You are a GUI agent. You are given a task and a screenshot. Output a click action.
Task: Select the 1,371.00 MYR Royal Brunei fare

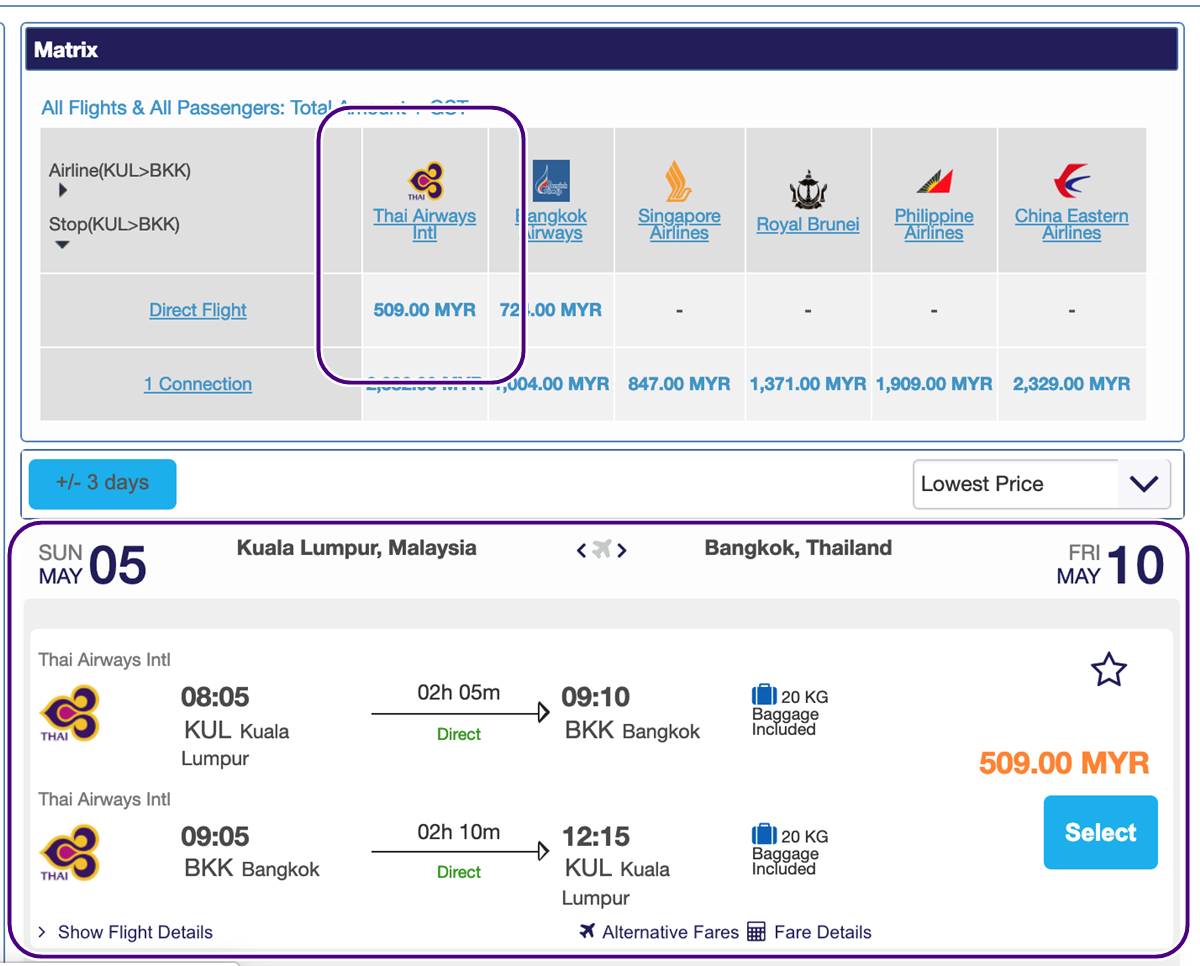point(808,384)
